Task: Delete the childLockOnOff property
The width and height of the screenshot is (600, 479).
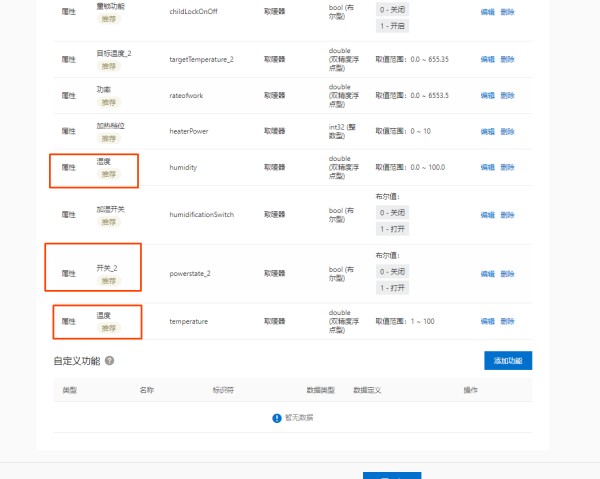Action: [507, 13]
